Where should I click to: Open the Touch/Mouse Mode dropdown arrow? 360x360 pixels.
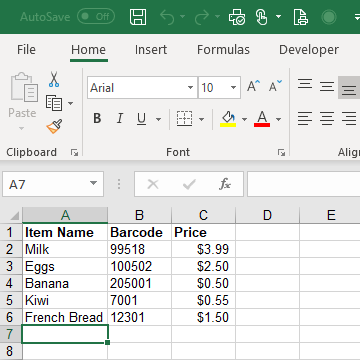point(279,16)
